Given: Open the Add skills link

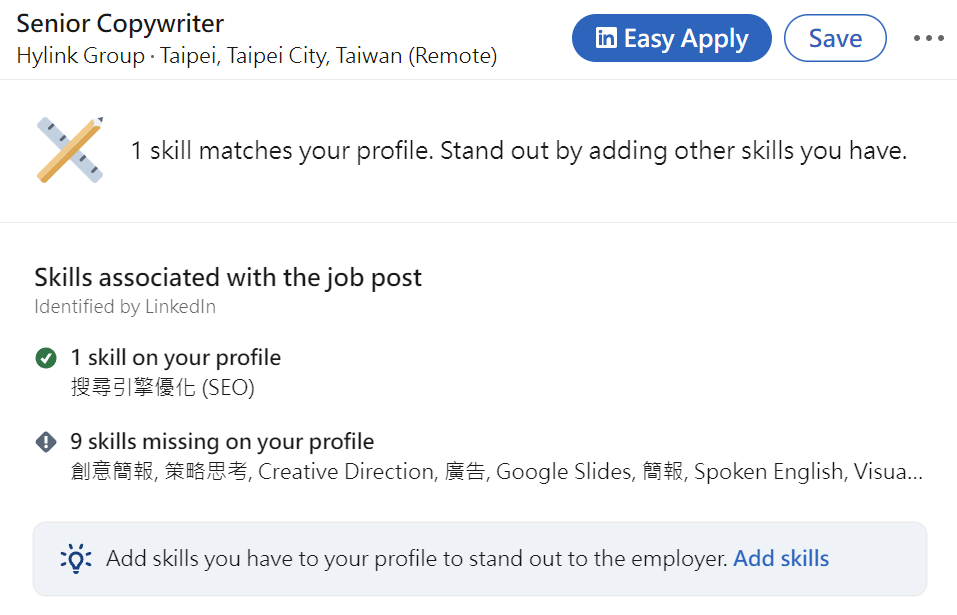Looking at the screenshot, I should pyautogui.click(x=781, y=558).
